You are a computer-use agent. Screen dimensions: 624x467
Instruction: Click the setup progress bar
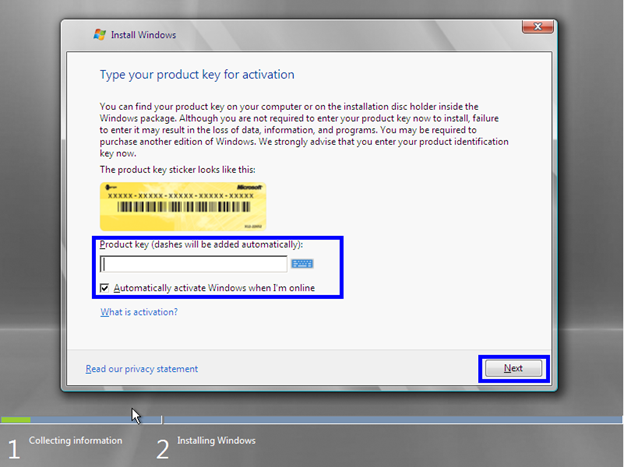[311, 420]
